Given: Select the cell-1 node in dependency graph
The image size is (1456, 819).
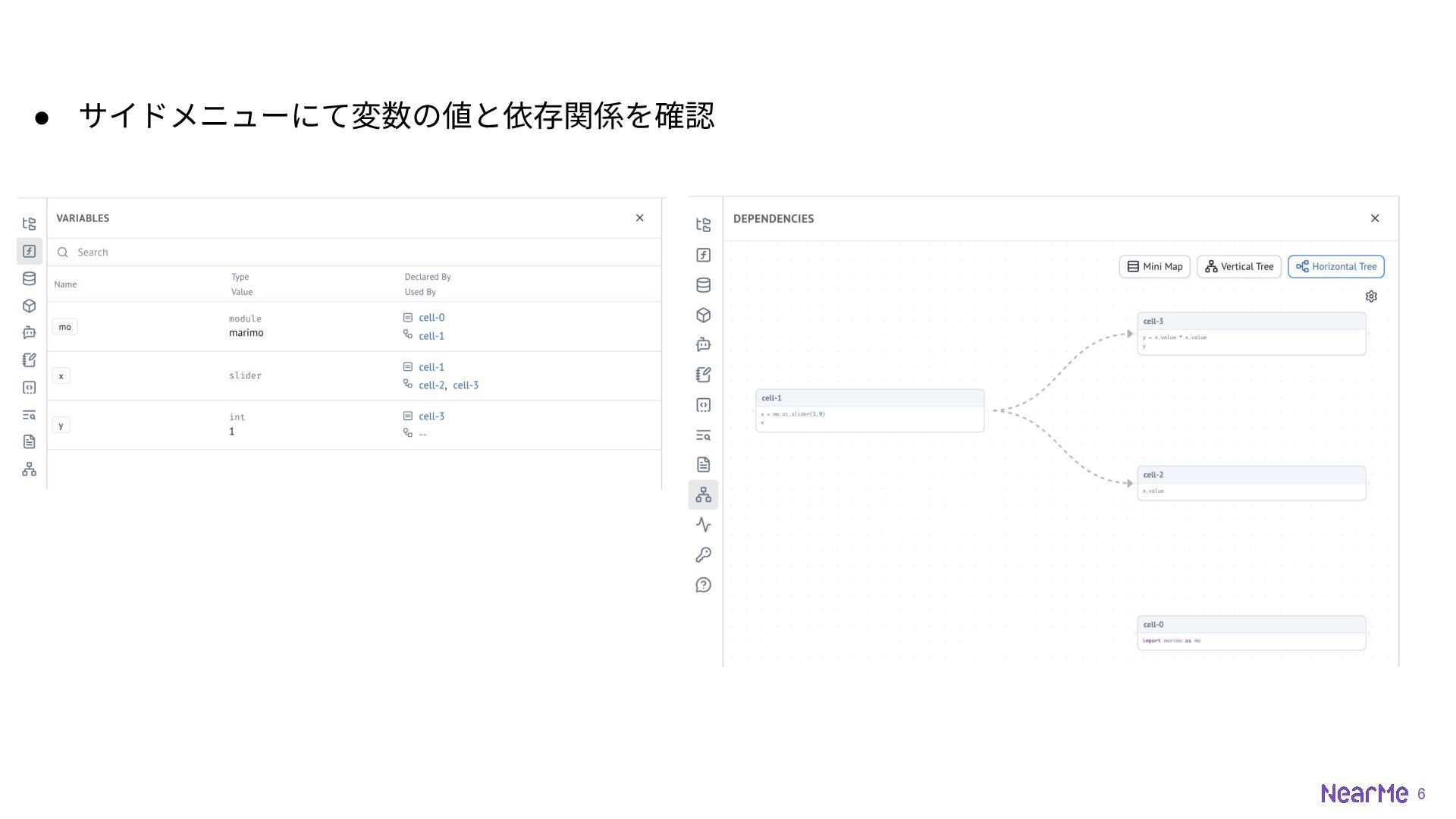Looking at the screenshot, I should click(x=869, y=410).
